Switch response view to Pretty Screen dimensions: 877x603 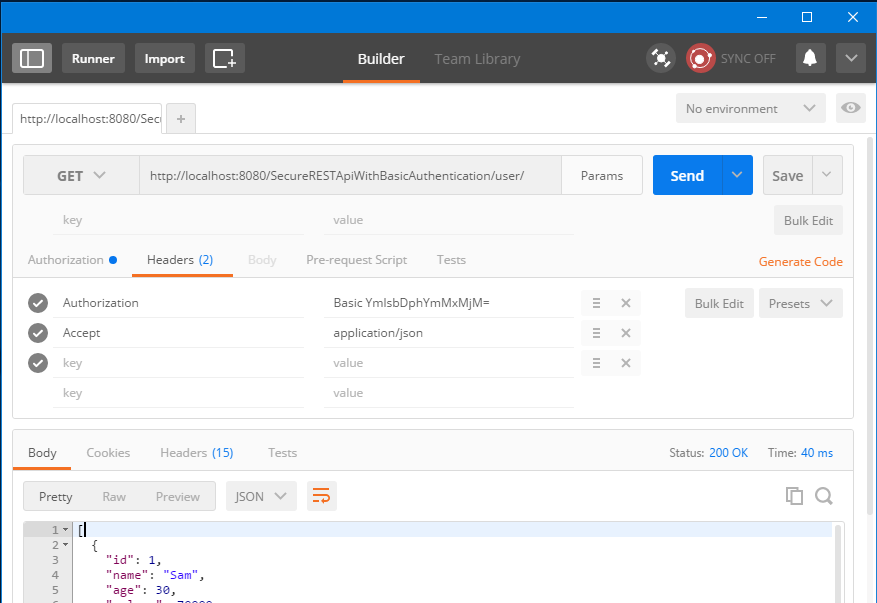pos(55,497)
